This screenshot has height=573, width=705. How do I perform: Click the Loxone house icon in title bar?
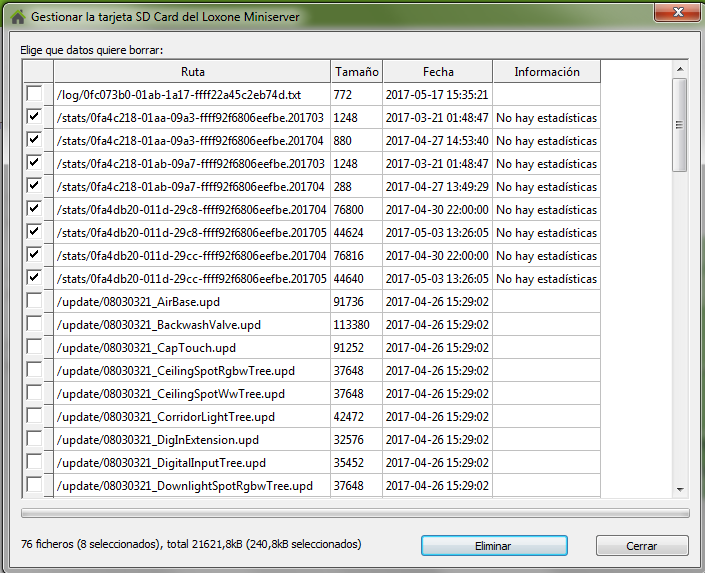click(17, 17)
